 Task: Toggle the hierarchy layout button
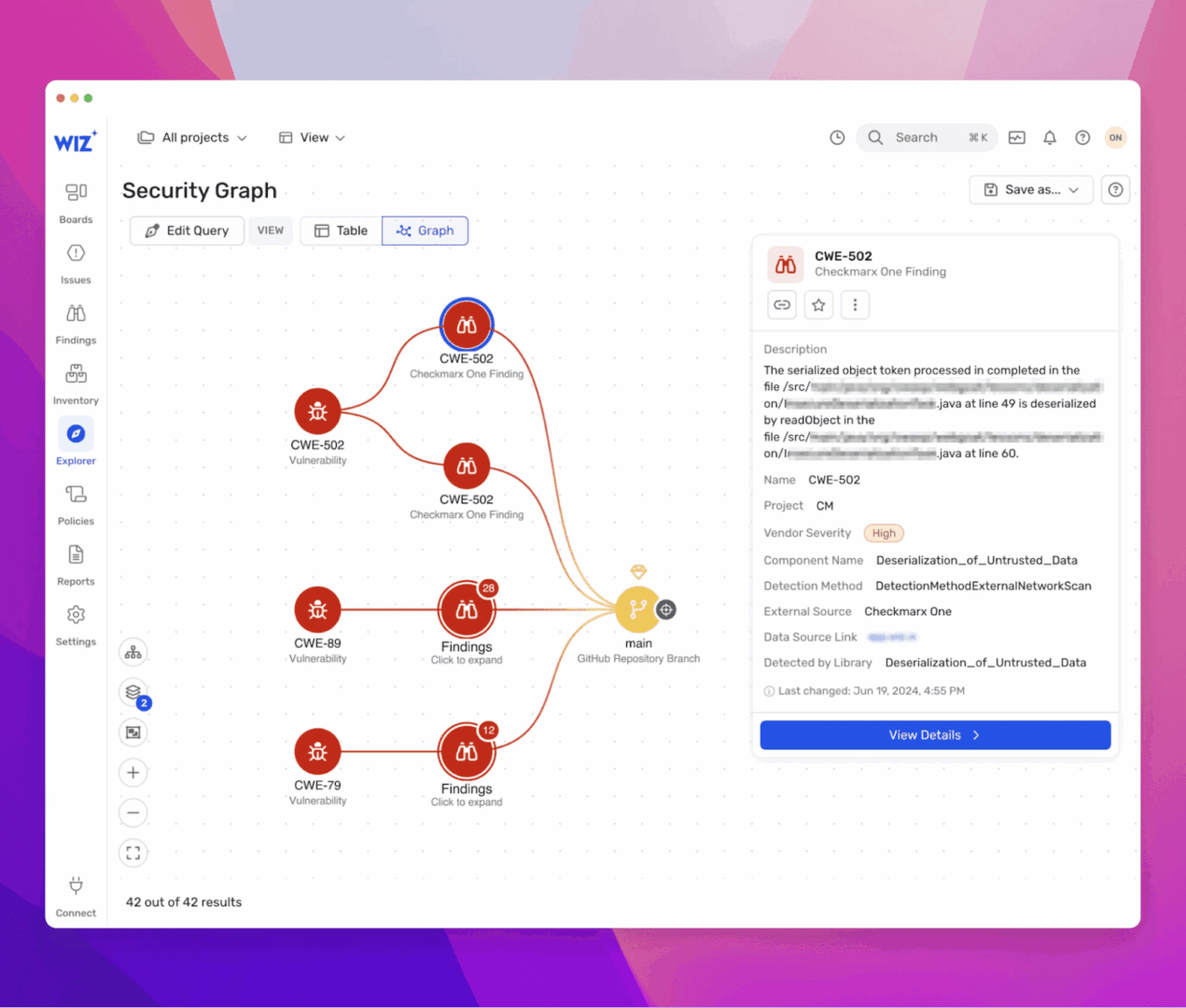click(133, 652)
